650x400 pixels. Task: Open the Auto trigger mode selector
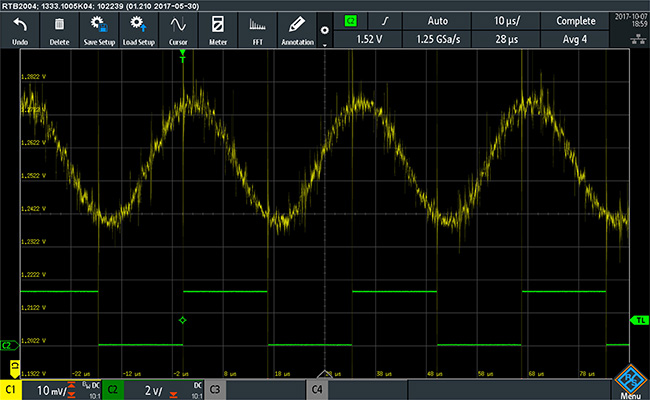click(437, 20)
